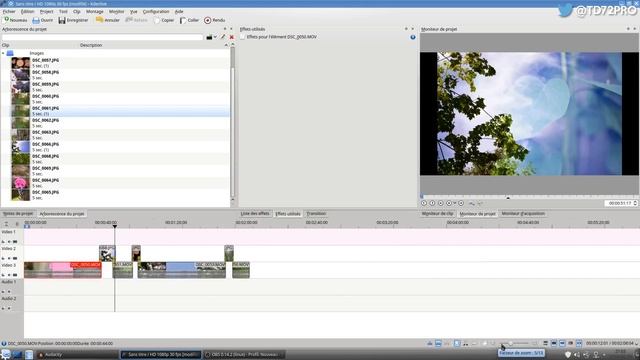Select the red DSC_0050.MOV clip on timeline
Viewport: 640px width, 360px height.
[62, 270]
